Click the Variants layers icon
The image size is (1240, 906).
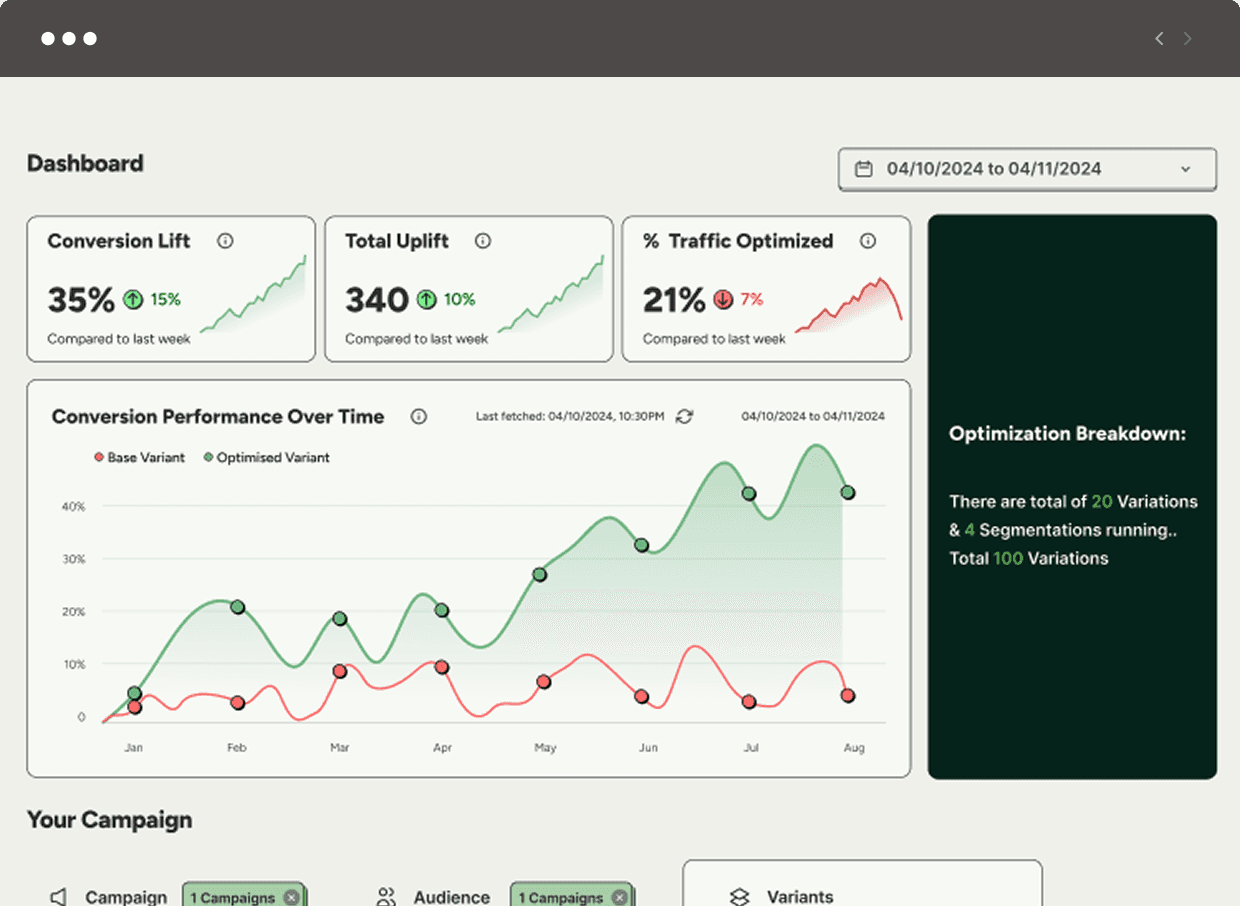pos(739,897)
